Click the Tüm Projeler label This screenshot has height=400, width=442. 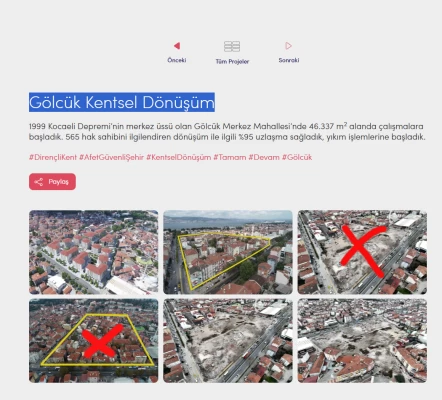[x=232, y=61]
